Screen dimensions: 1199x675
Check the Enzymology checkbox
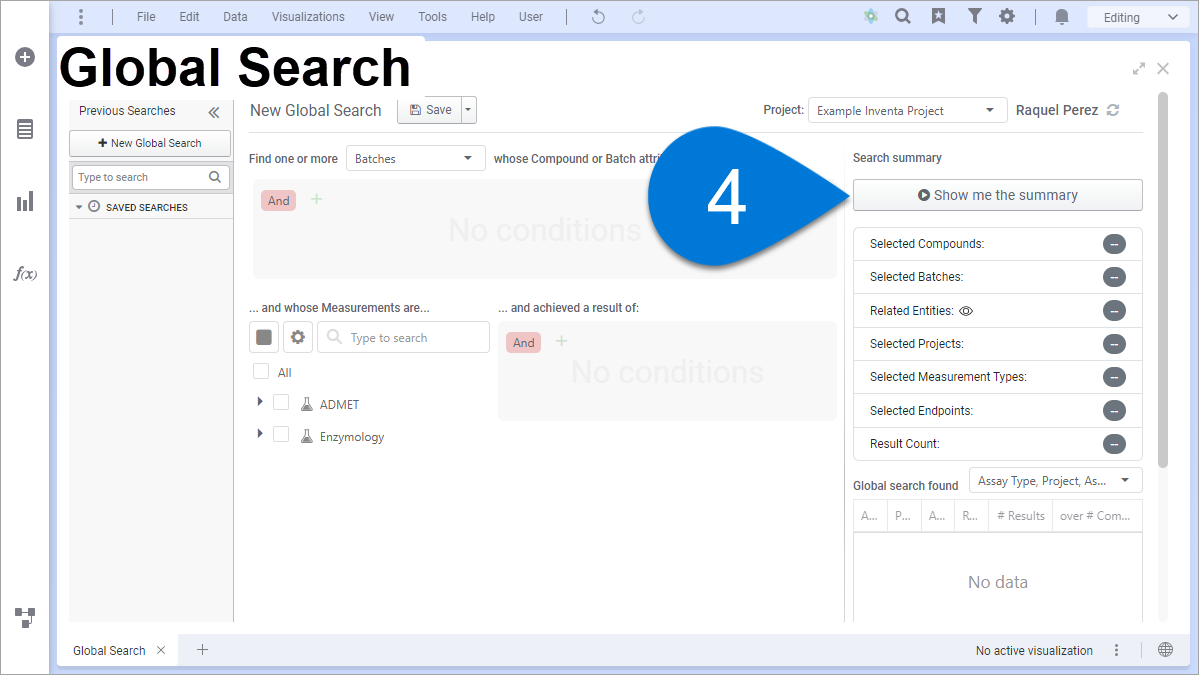pos(281,435)
